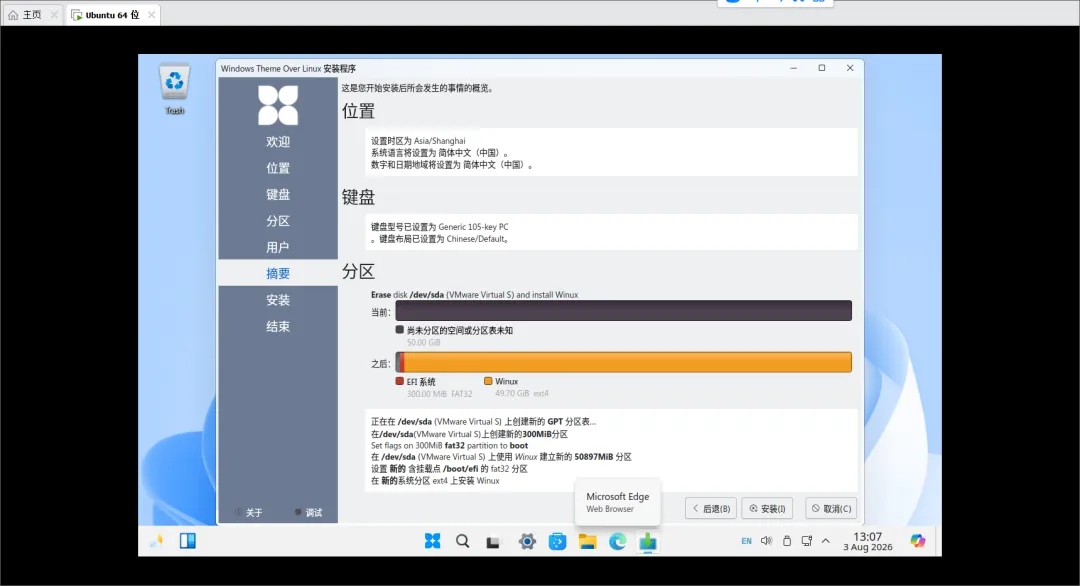The height and width of the screenshot is (586, 1080).
Task: Click the Generic 105-key PC keyboard line
Action: click(439, 227)
